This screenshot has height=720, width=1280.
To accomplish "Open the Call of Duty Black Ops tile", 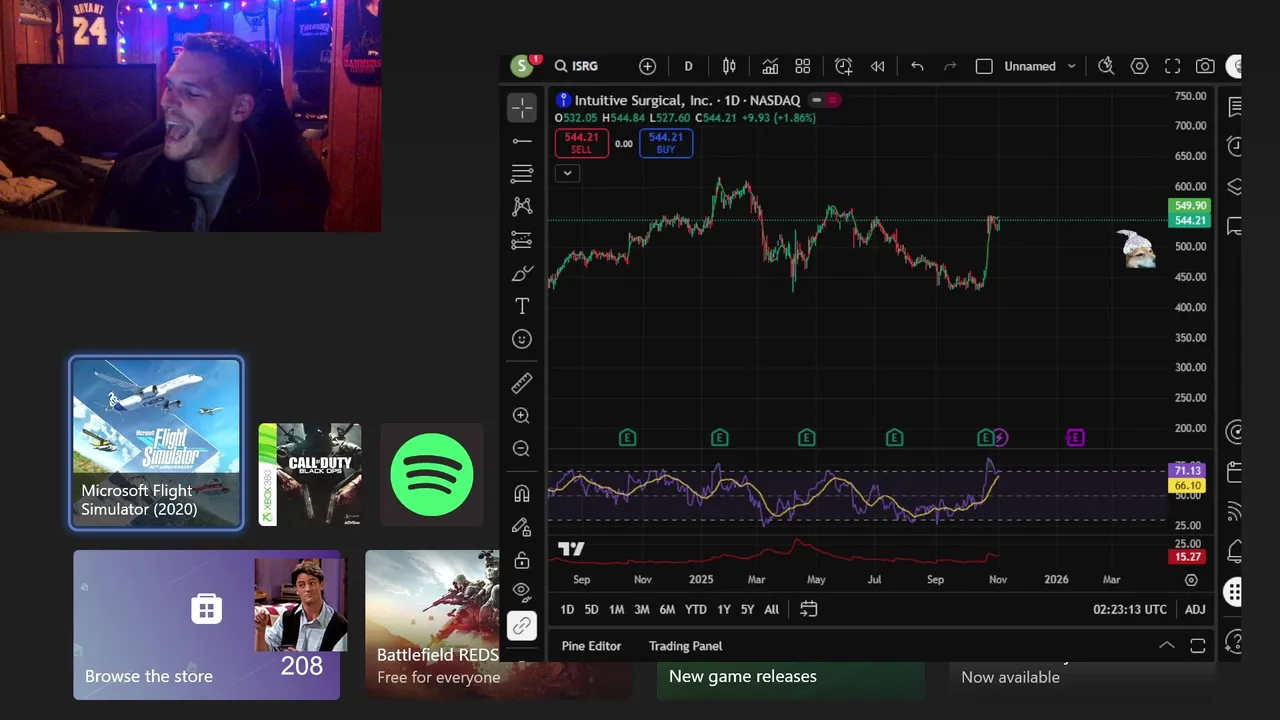I will [310, 474].
